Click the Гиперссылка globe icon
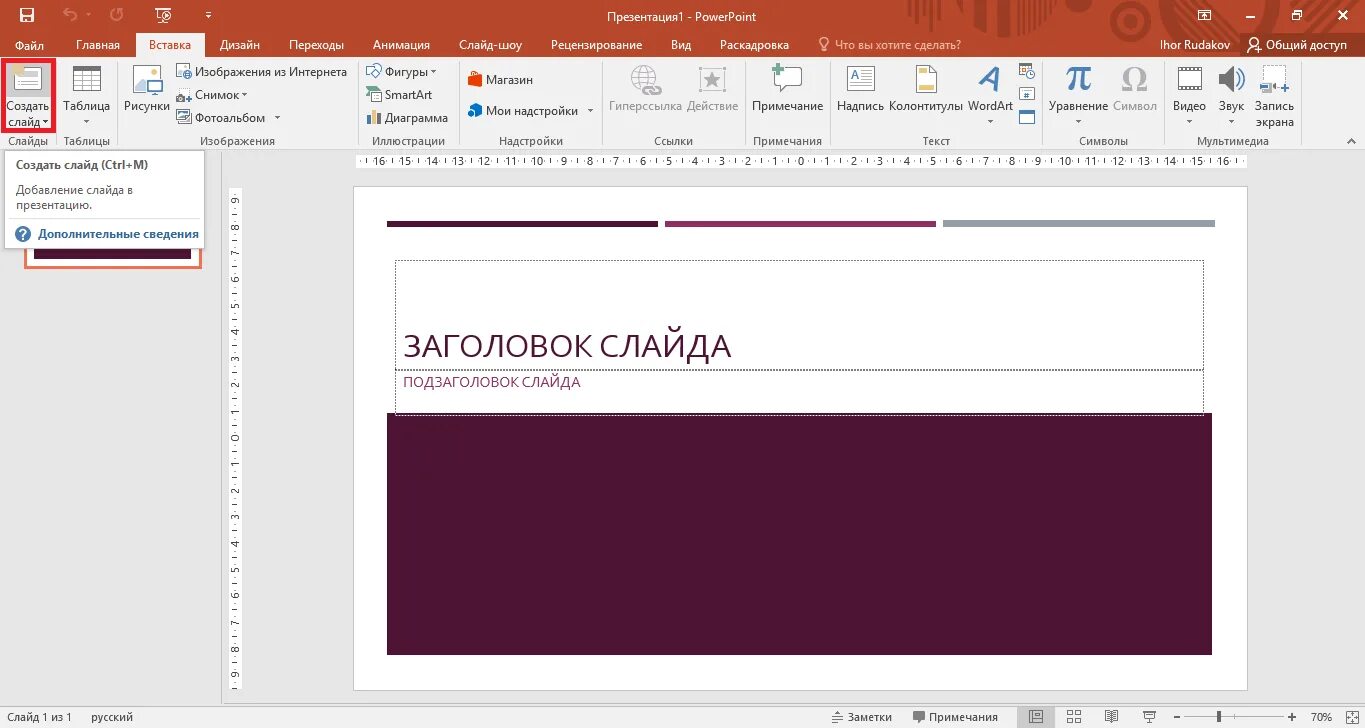Viewport: 1365px width, 728px height. pos(645,80)
